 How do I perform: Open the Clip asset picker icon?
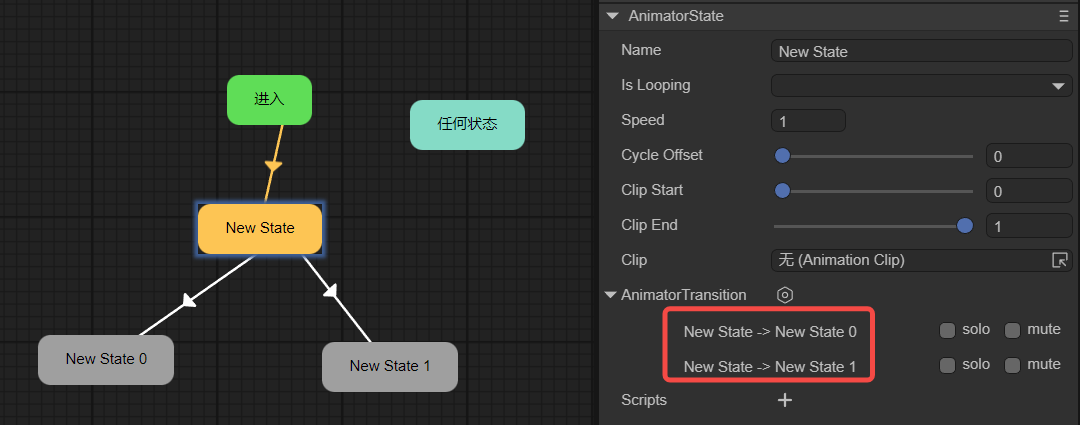pyautogui.click(x=1060, y=260)
